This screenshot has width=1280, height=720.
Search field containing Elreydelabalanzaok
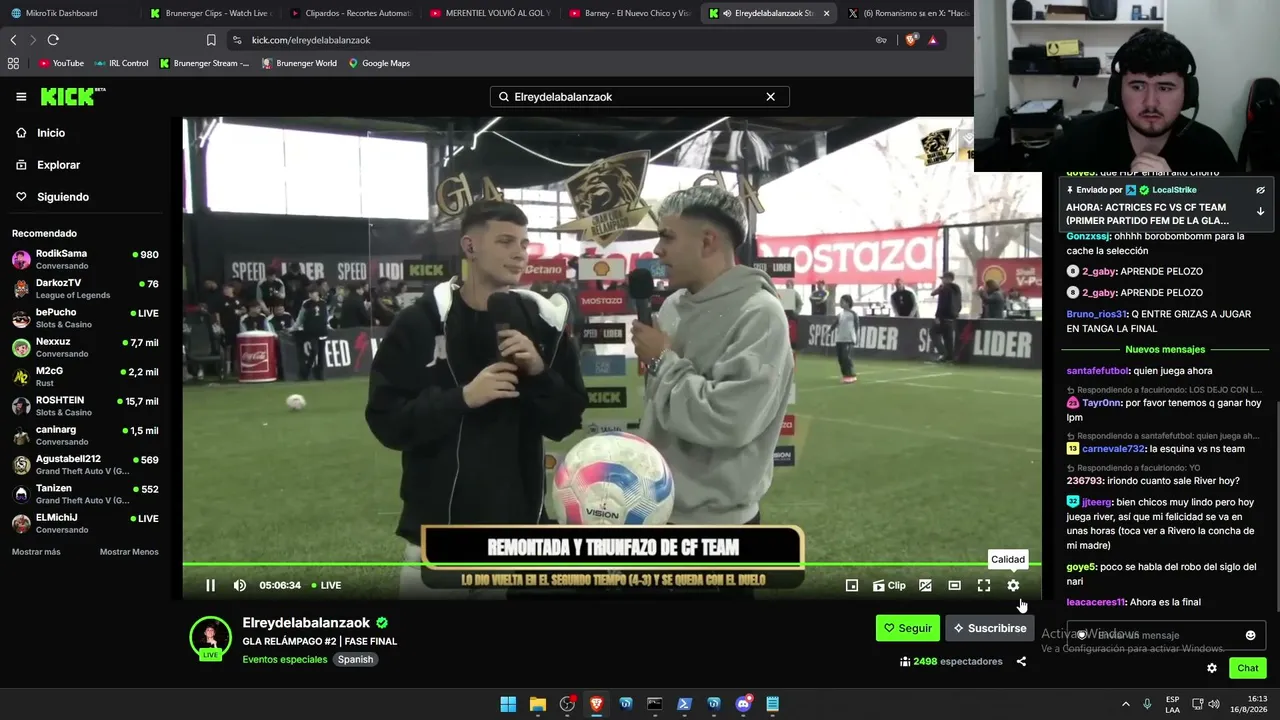[x=639, y=97]
